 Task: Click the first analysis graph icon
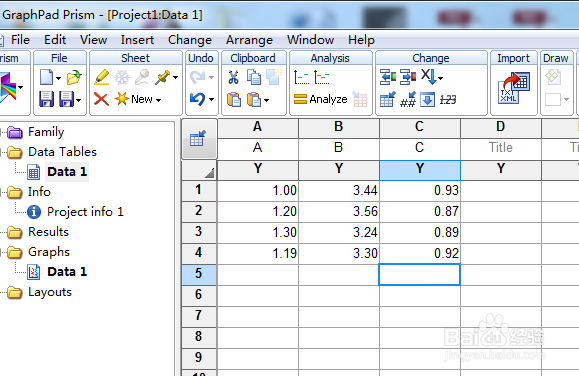(301, 78)
